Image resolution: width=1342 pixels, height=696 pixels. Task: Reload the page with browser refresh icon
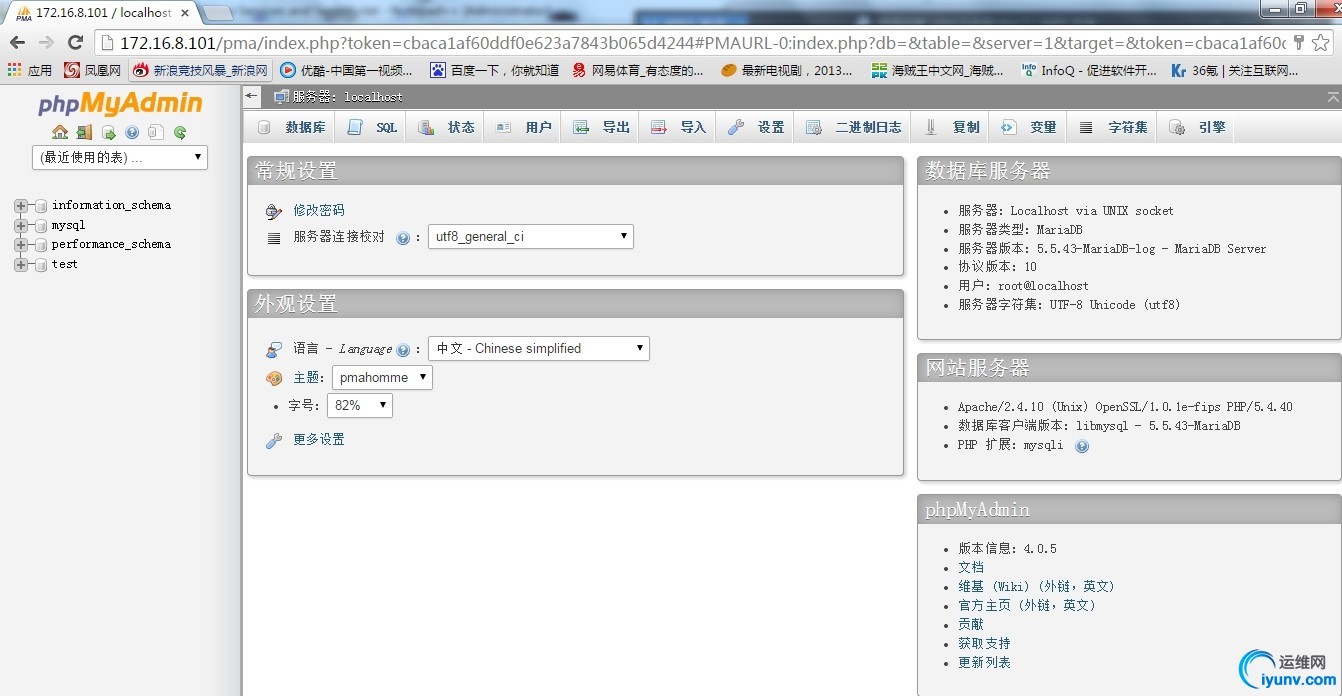pyautogui.click(x=75, y=42)
